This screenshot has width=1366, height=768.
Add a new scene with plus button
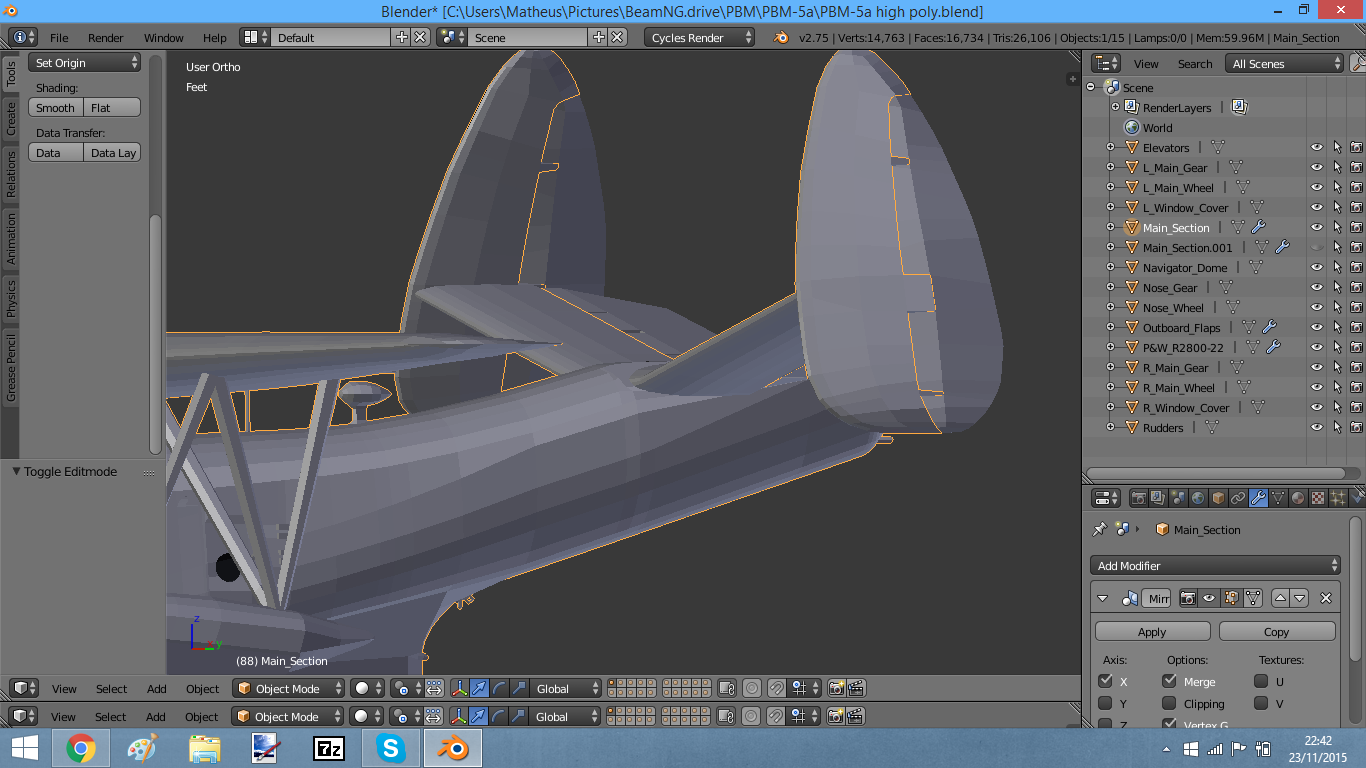pyautogui.click(x=599, y=37)
